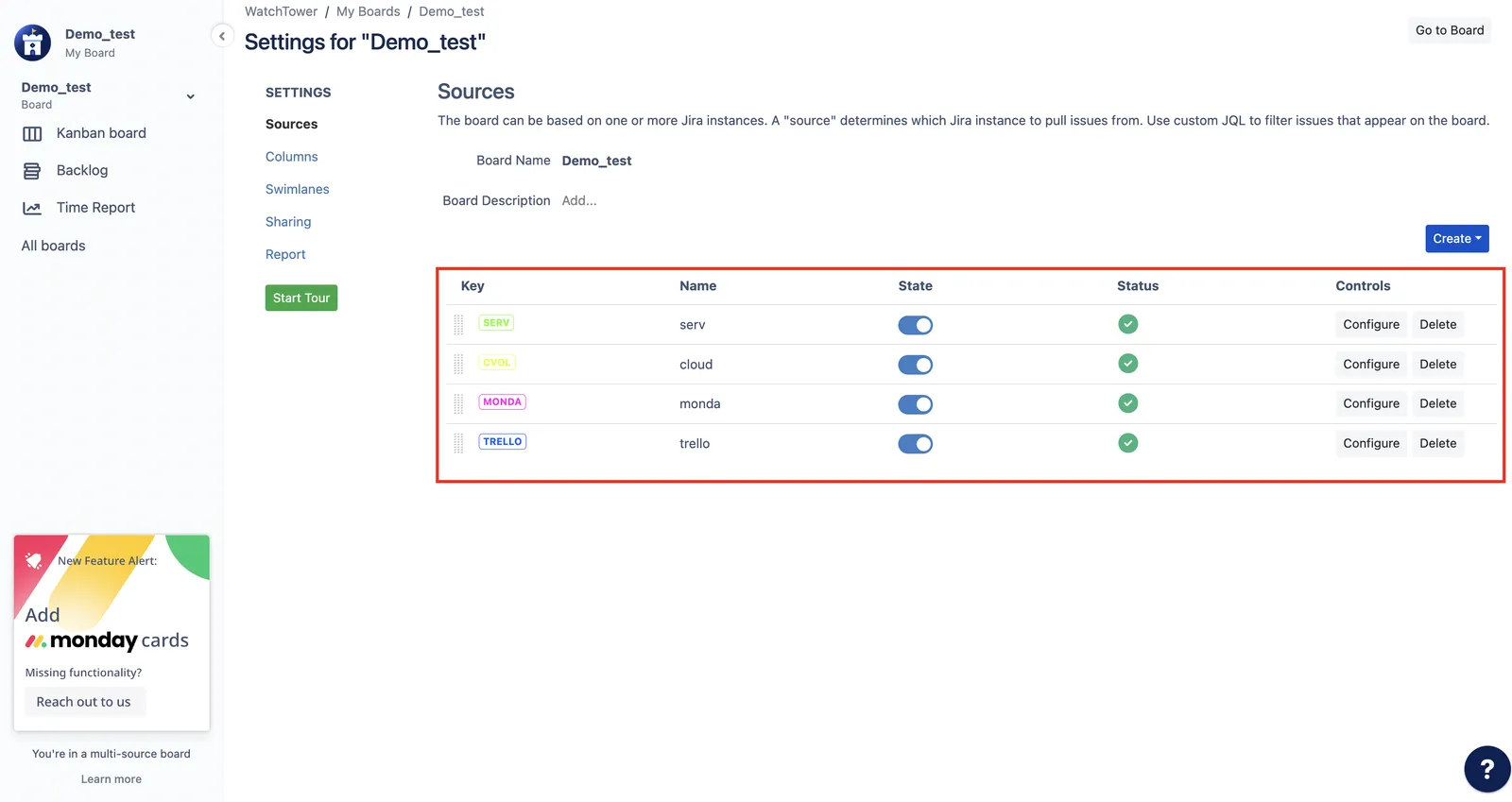Click the monday logo in feature alert
1512x802 pixels.
(x=81, y=640)
